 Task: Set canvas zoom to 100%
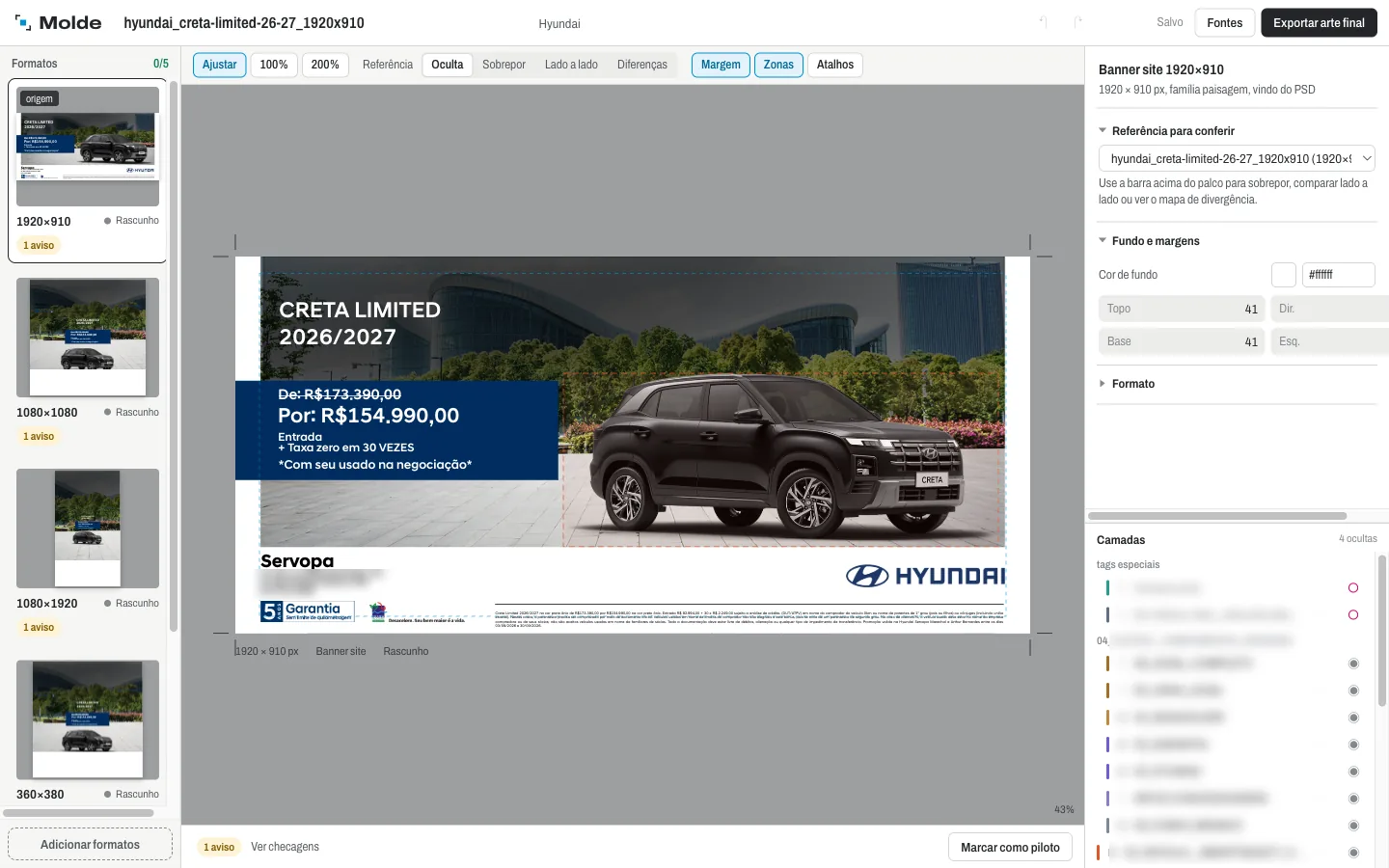coord(274,65)
